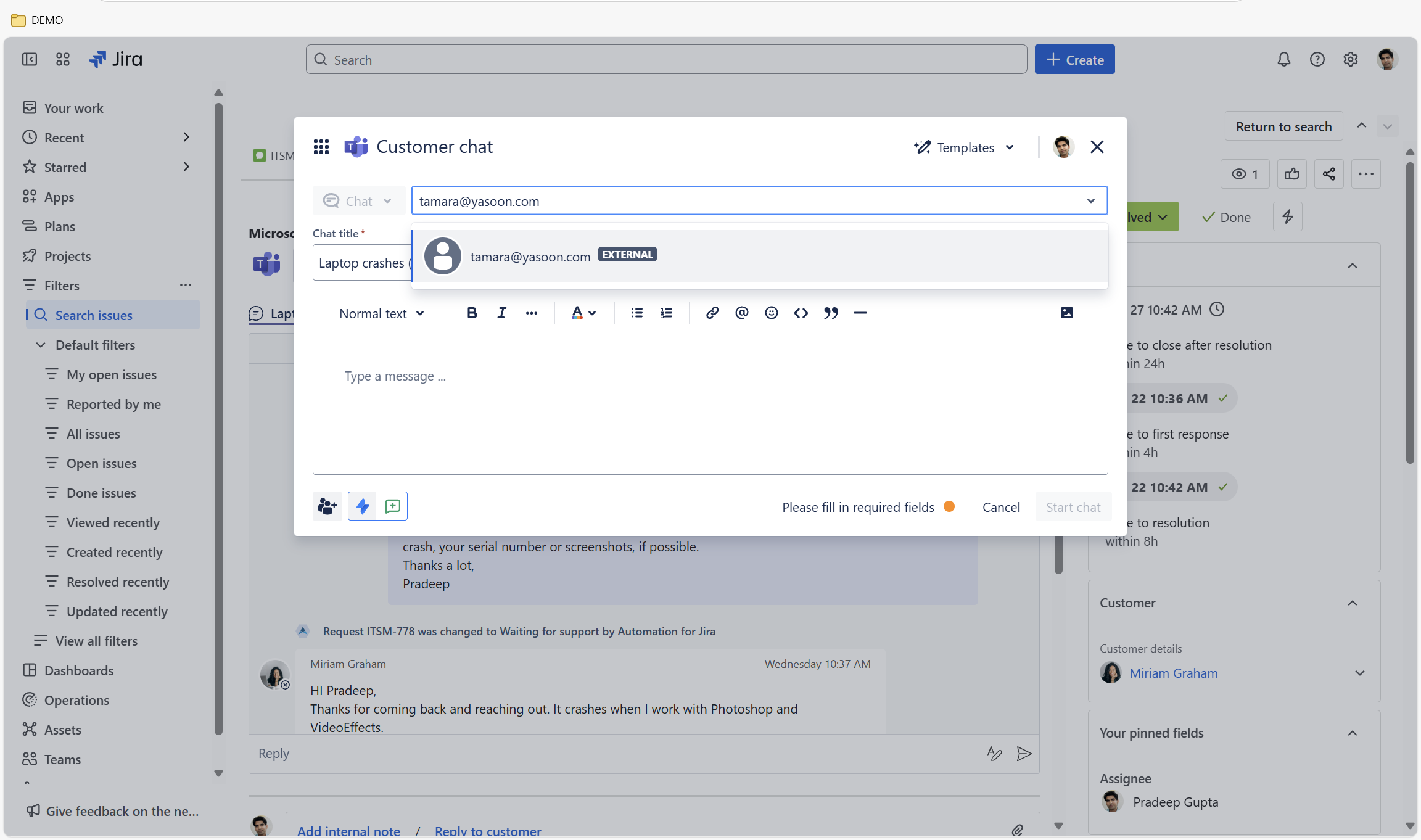Open the Normal text style dropdown

pyautogui.click(x=382, y=313)
